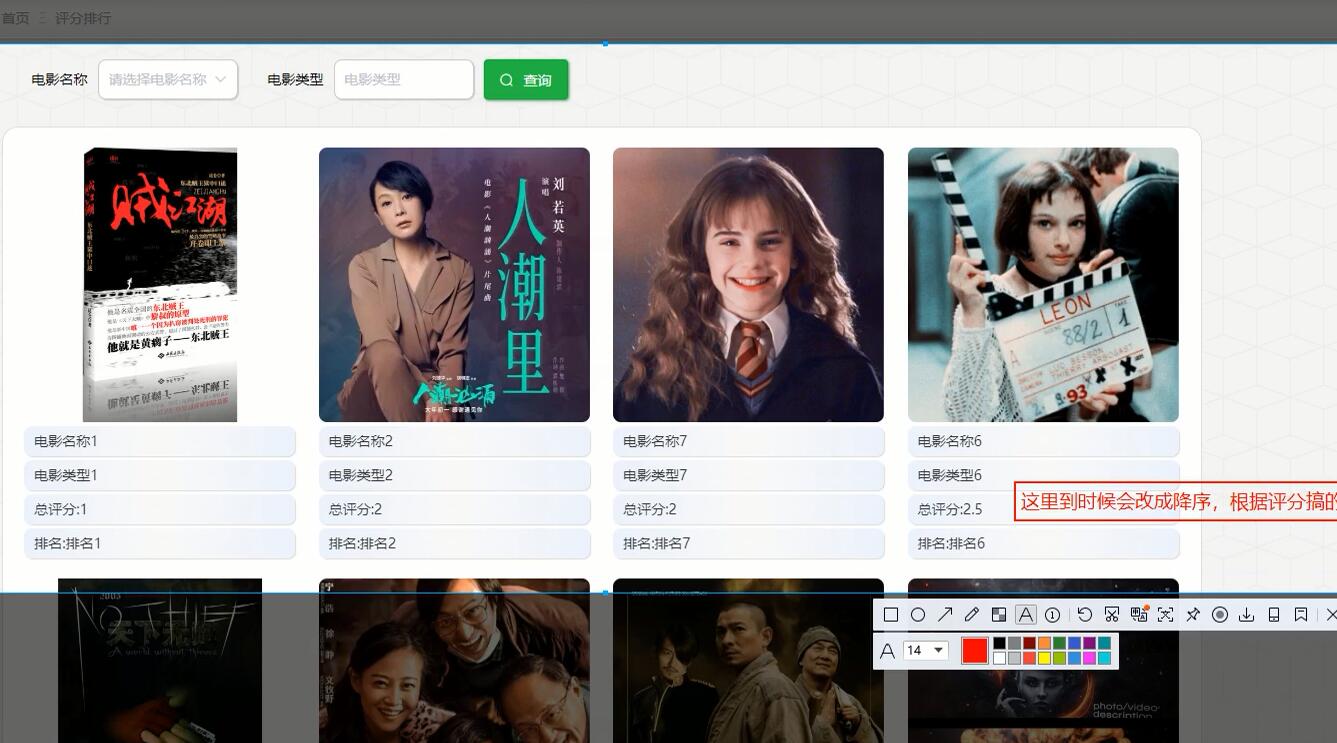Go to 首页 breadcrumb link
1337x743 pixels.
point(16,18)
